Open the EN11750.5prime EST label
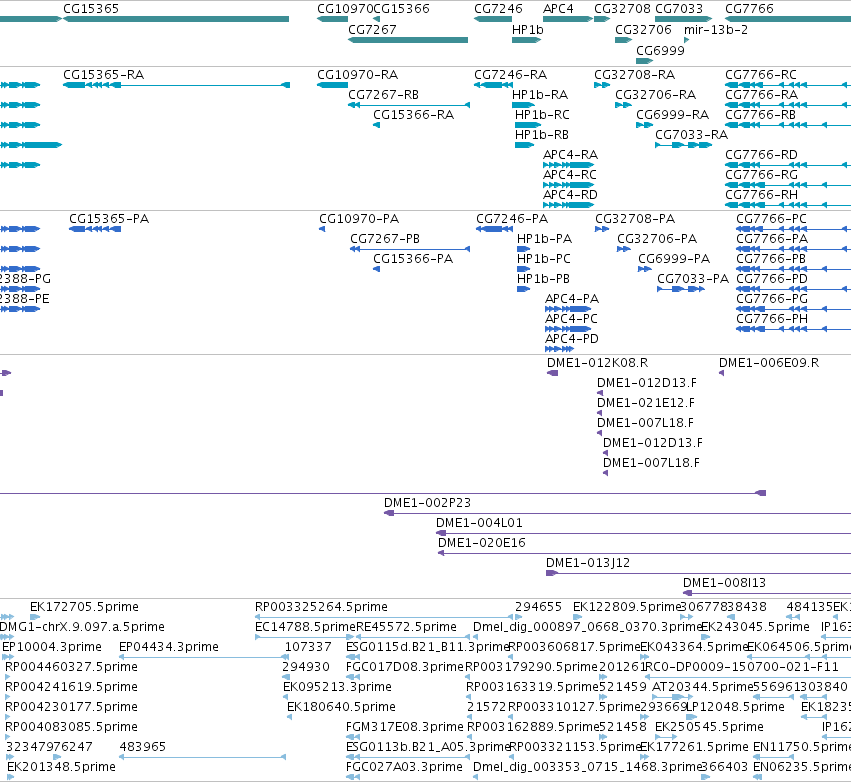Image resolution: width=851 pixels, height=782 pixels. pos(802,747)
